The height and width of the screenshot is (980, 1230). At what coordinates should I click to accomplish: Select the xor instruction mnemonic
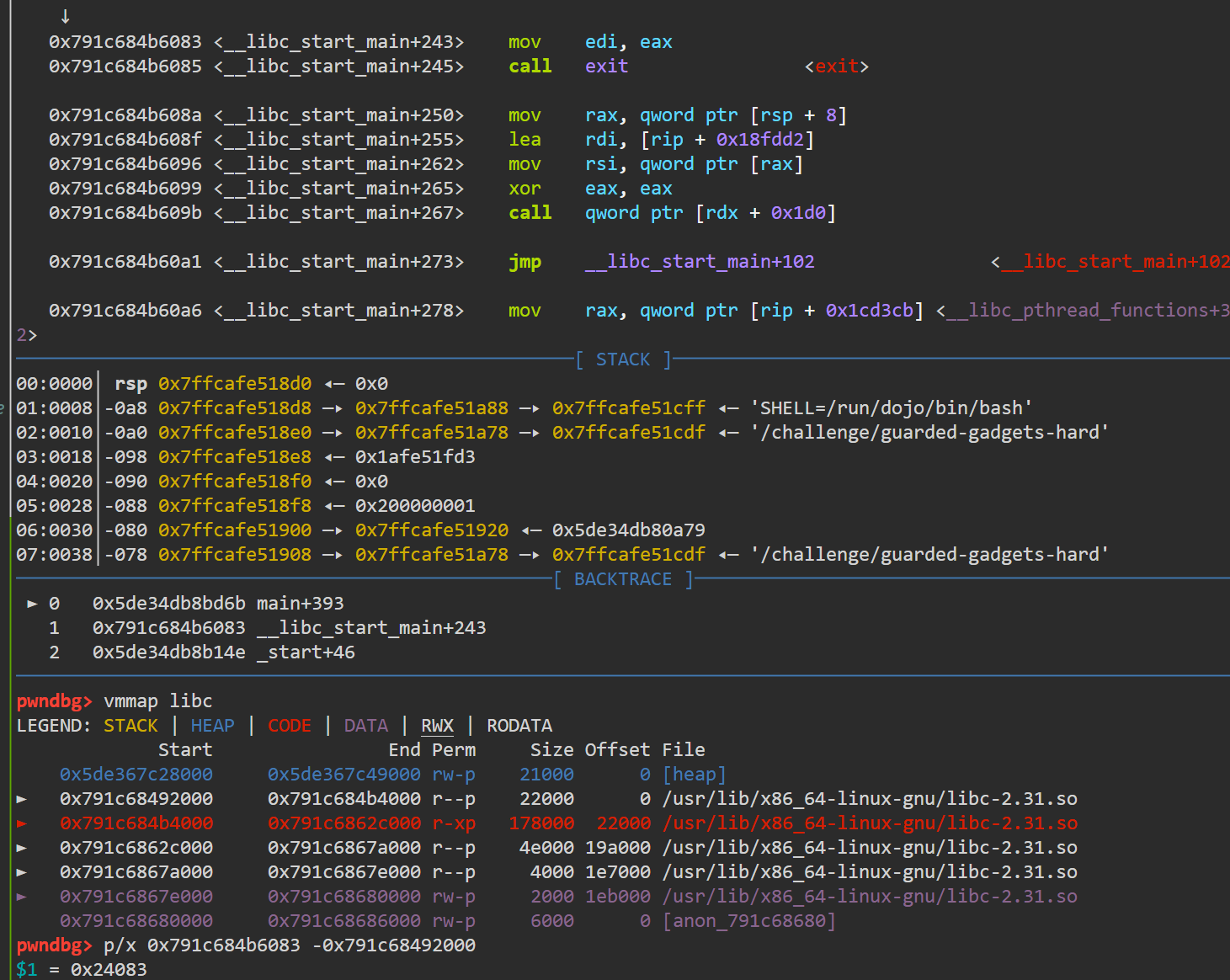[x=524, y=189]
